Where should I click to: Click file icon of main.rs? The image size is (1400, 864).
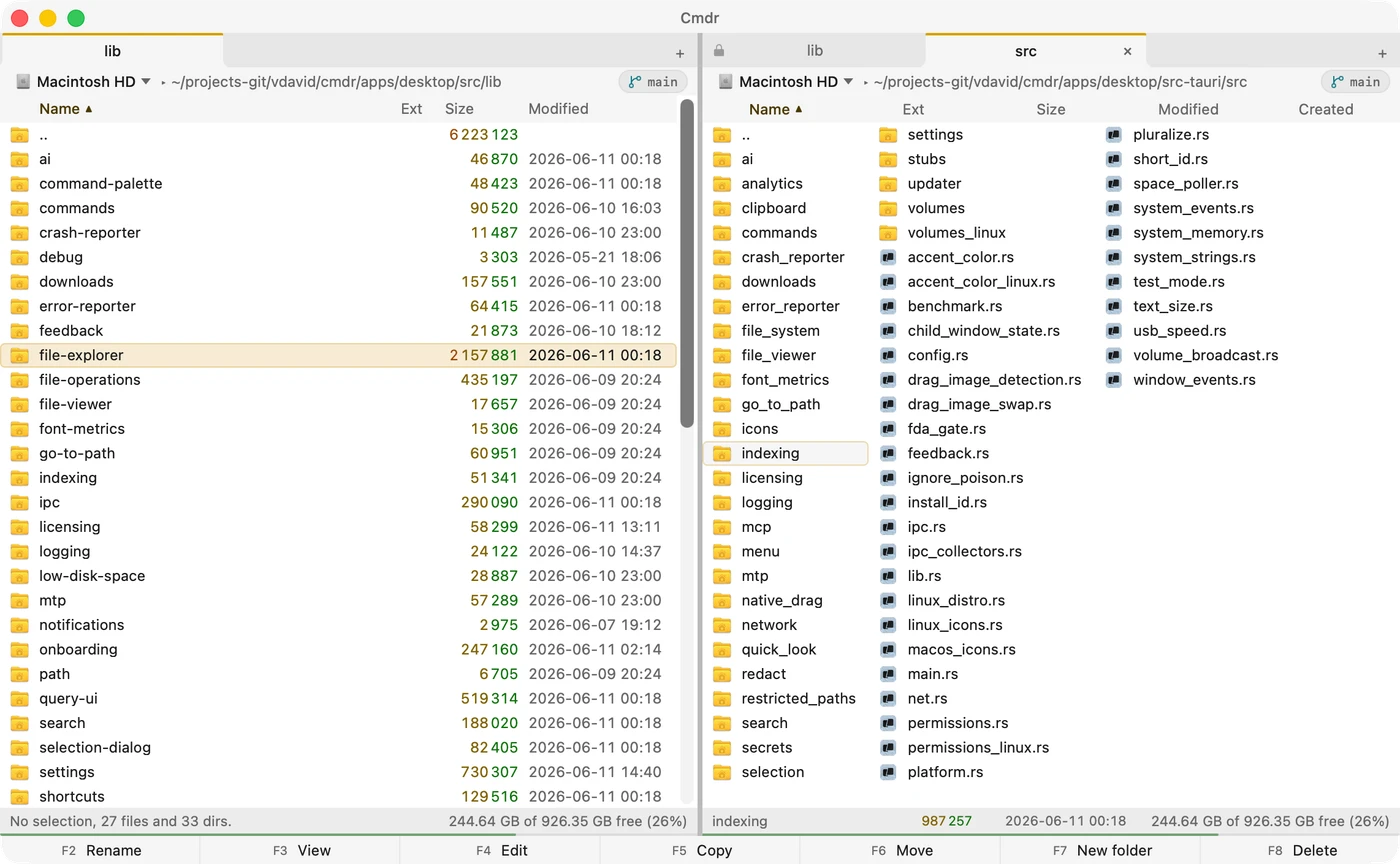tap(888, 674)
